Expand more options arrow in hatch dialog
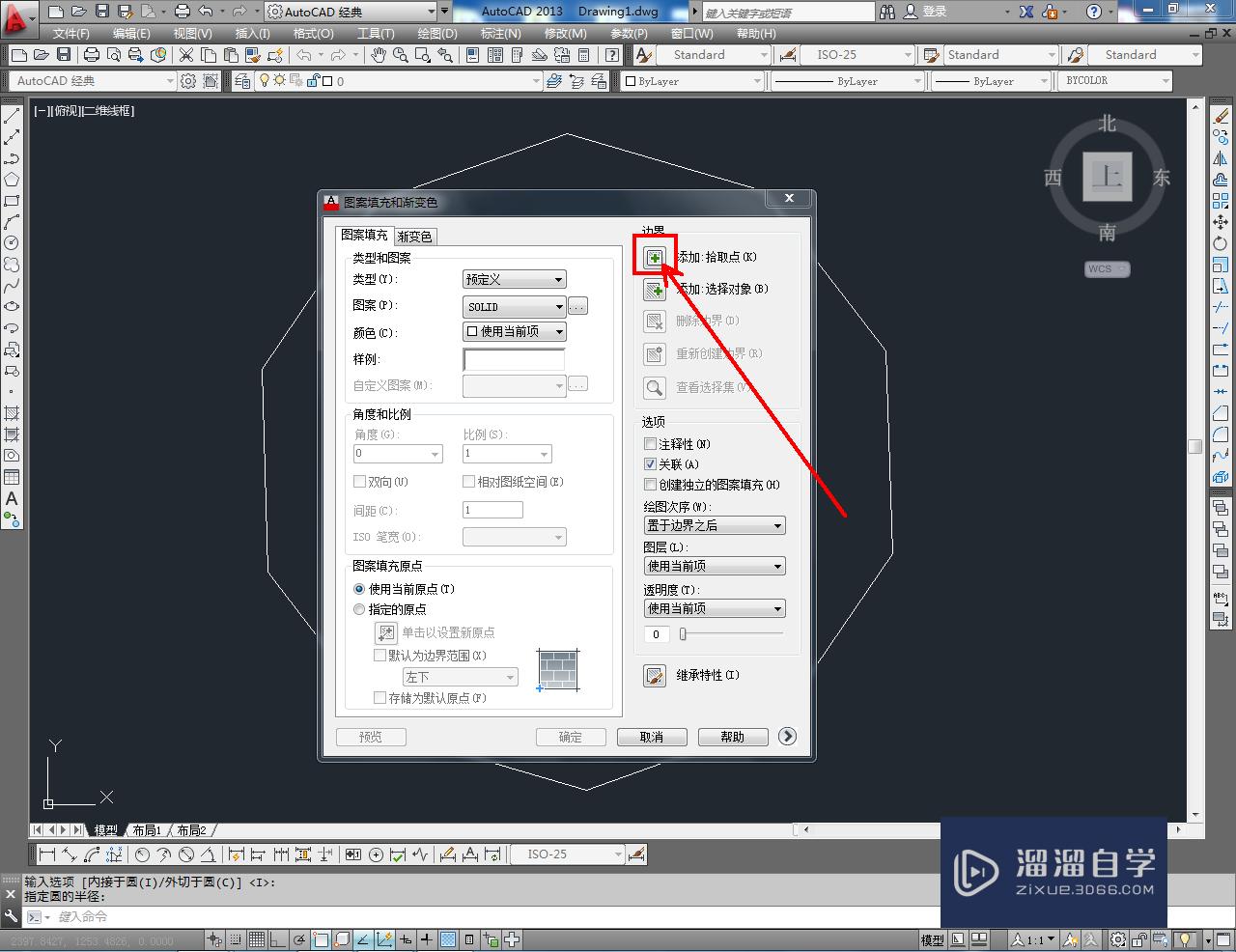Image resolution: width=1236 pixels, height=952 pixels. pyautogui.click(x=787, y=737)
